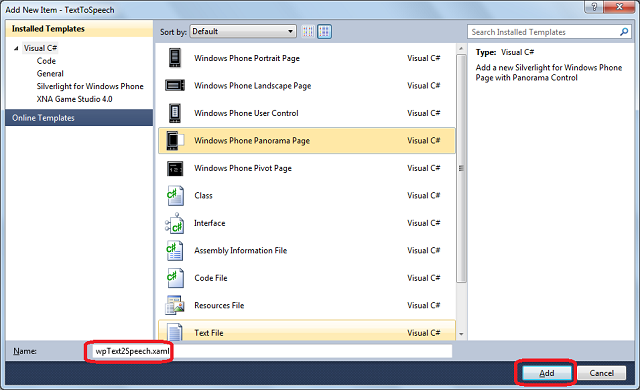Click the Windows Phone User Control icon
The image size is (640, 390).
tap(175, 113)
